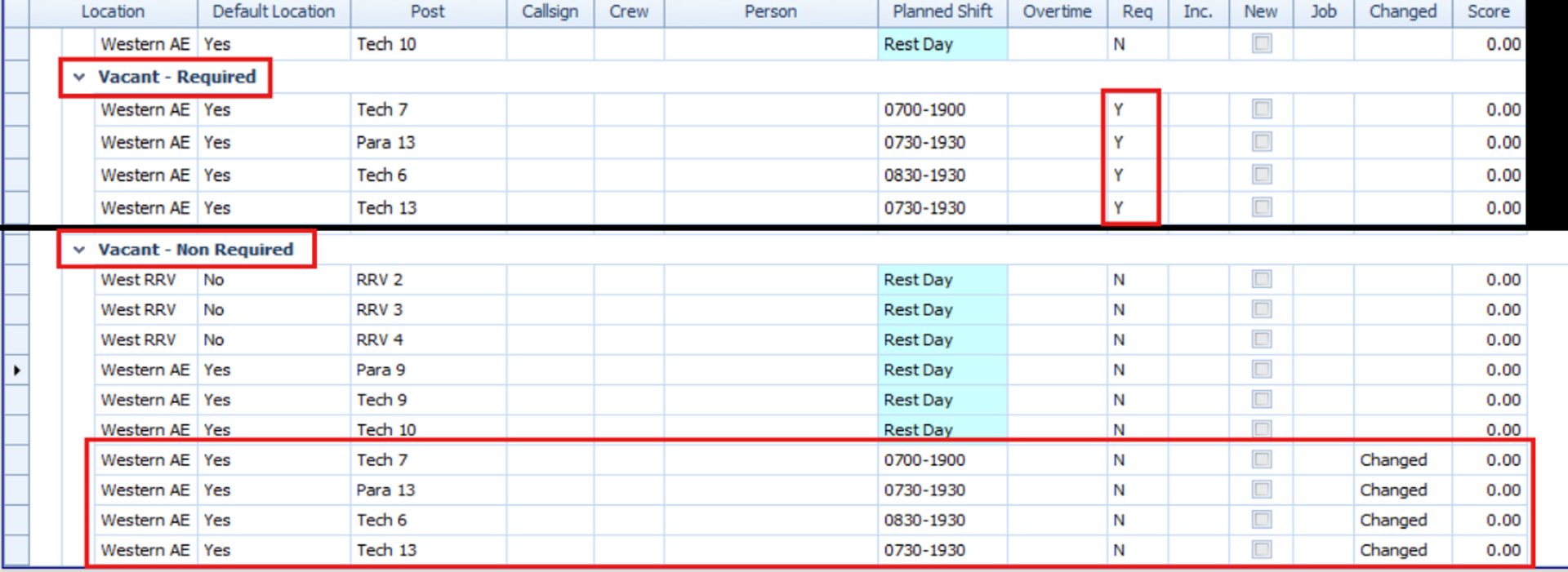Select the Changed column header
This screenshot has width=1568, height=572.
[x=1402, y=11]
